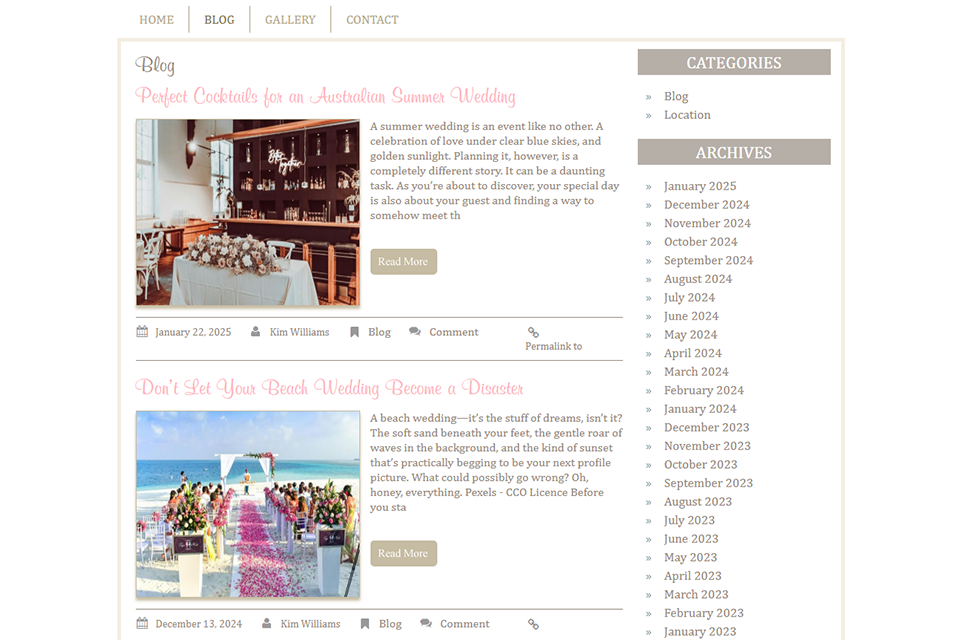Click Read More for beach wedding post
Screen dimensions: 960x640
[x=403, y=553]
